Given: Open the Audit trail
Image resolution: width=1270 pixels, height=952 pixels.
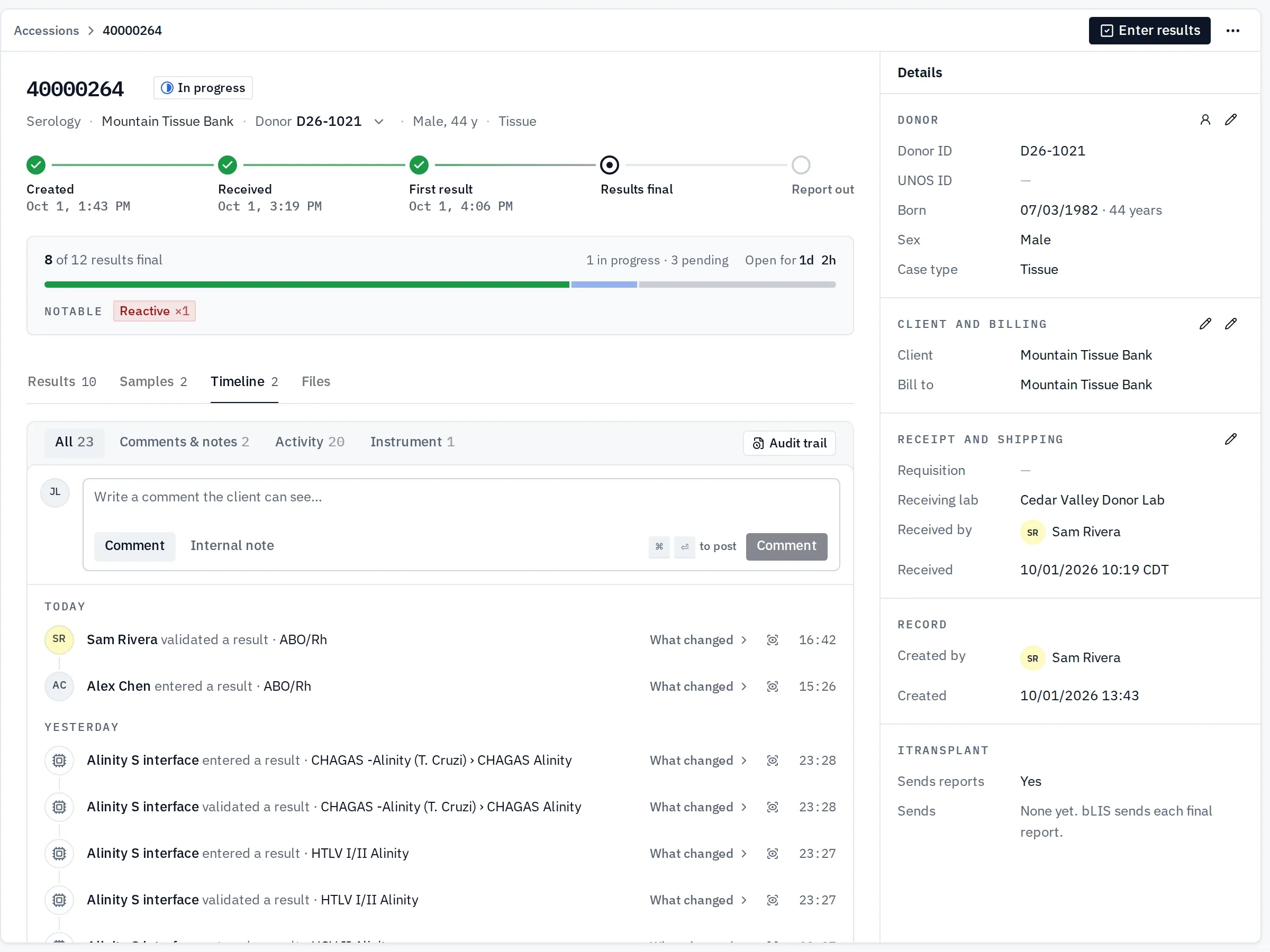Looking at the screenshot, I should (x=790, y=443).
